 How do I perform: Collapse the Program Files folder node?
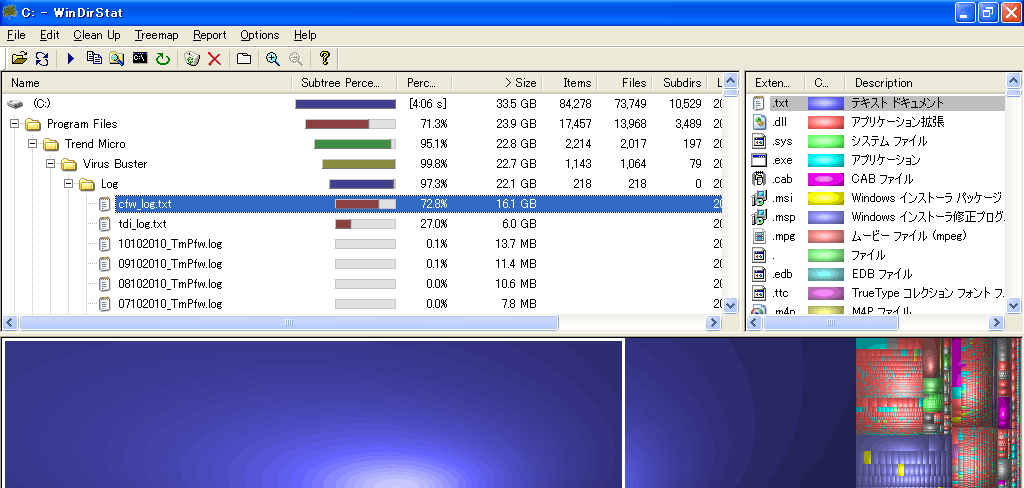tap(15, 124)
